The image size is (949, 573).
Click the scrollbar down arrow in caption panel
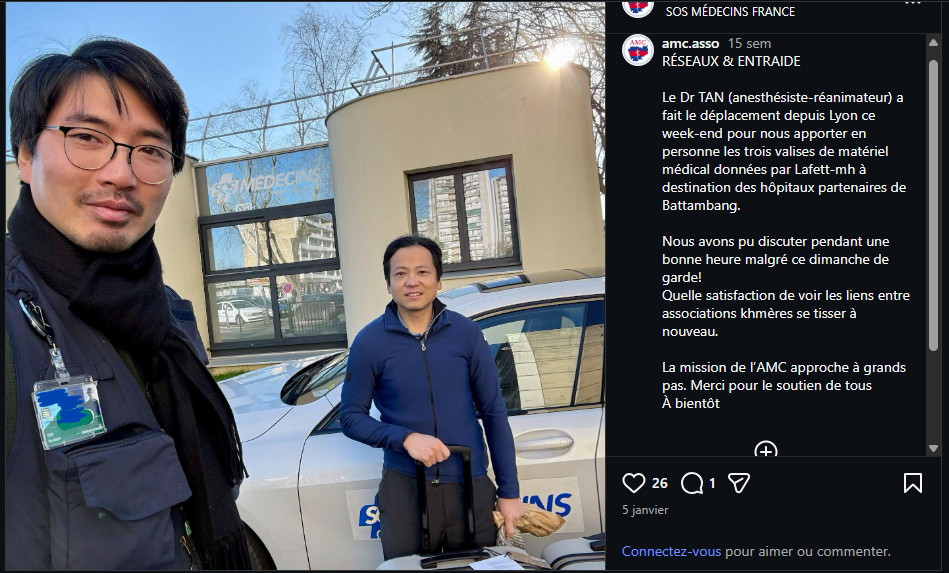point(933,449)
